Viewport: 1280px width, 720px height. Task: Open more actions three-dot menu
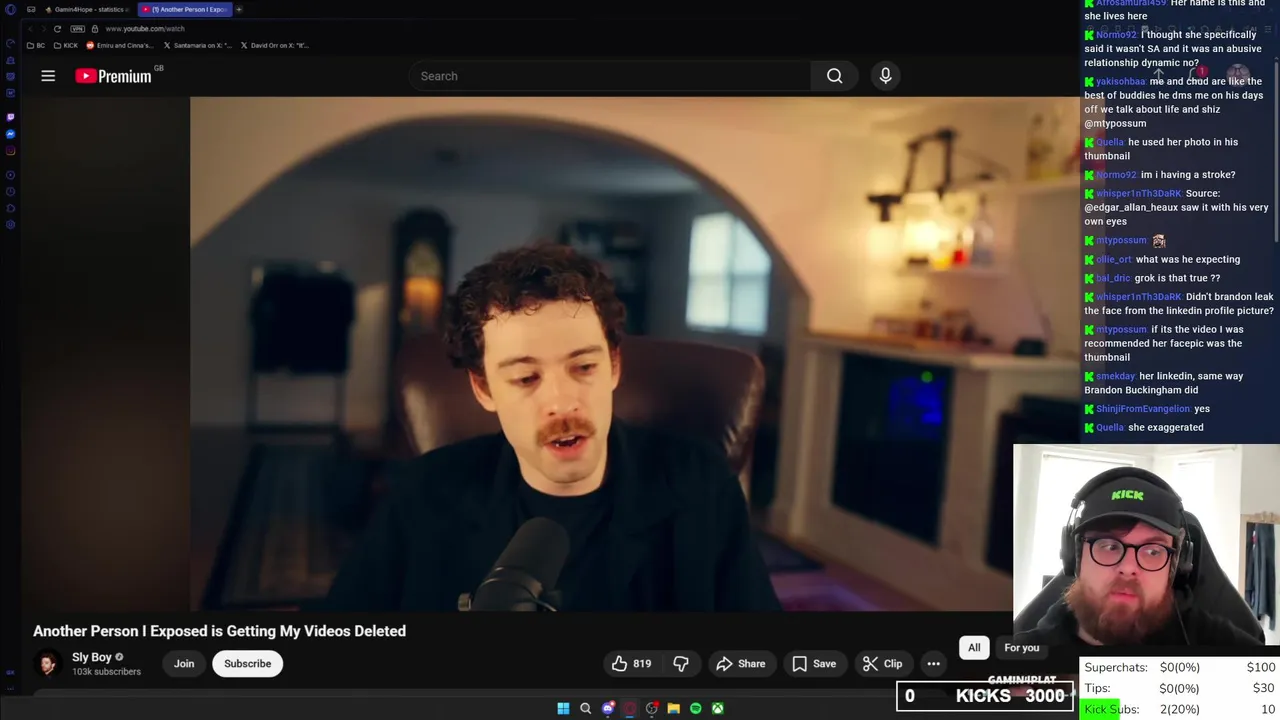933,663
